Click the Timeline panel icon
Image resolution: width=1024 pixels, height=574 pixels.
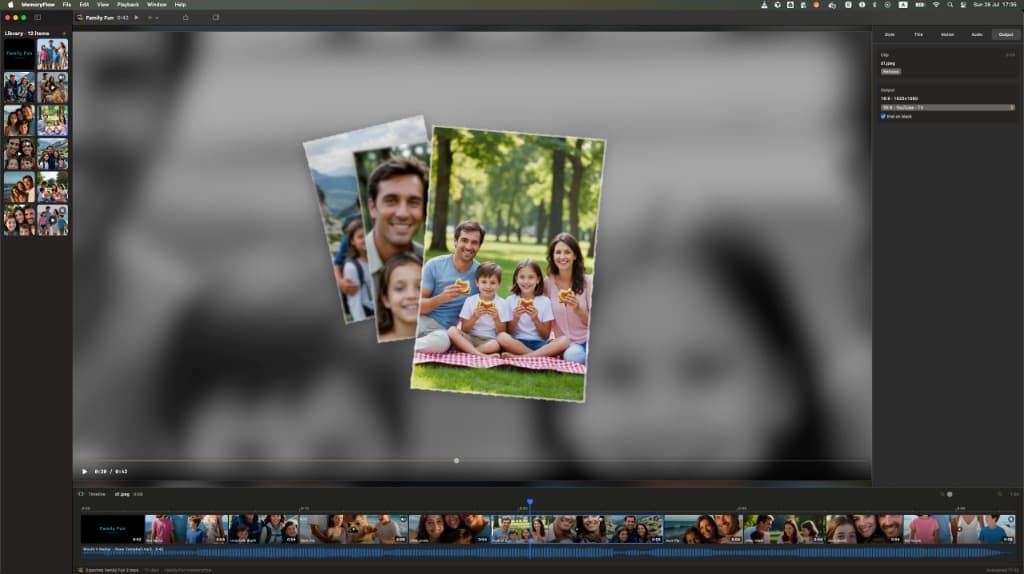(81, 494)
